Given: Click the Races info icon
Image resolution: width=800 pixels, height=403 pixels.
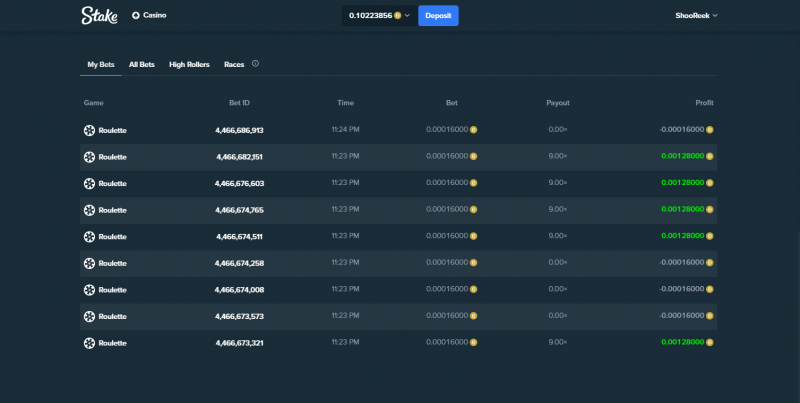Looking at the screenshot, I should point(255,64).
